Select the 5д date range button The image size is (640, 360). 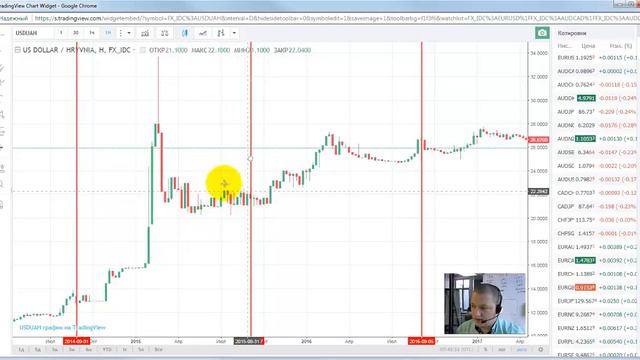point(38,350)
